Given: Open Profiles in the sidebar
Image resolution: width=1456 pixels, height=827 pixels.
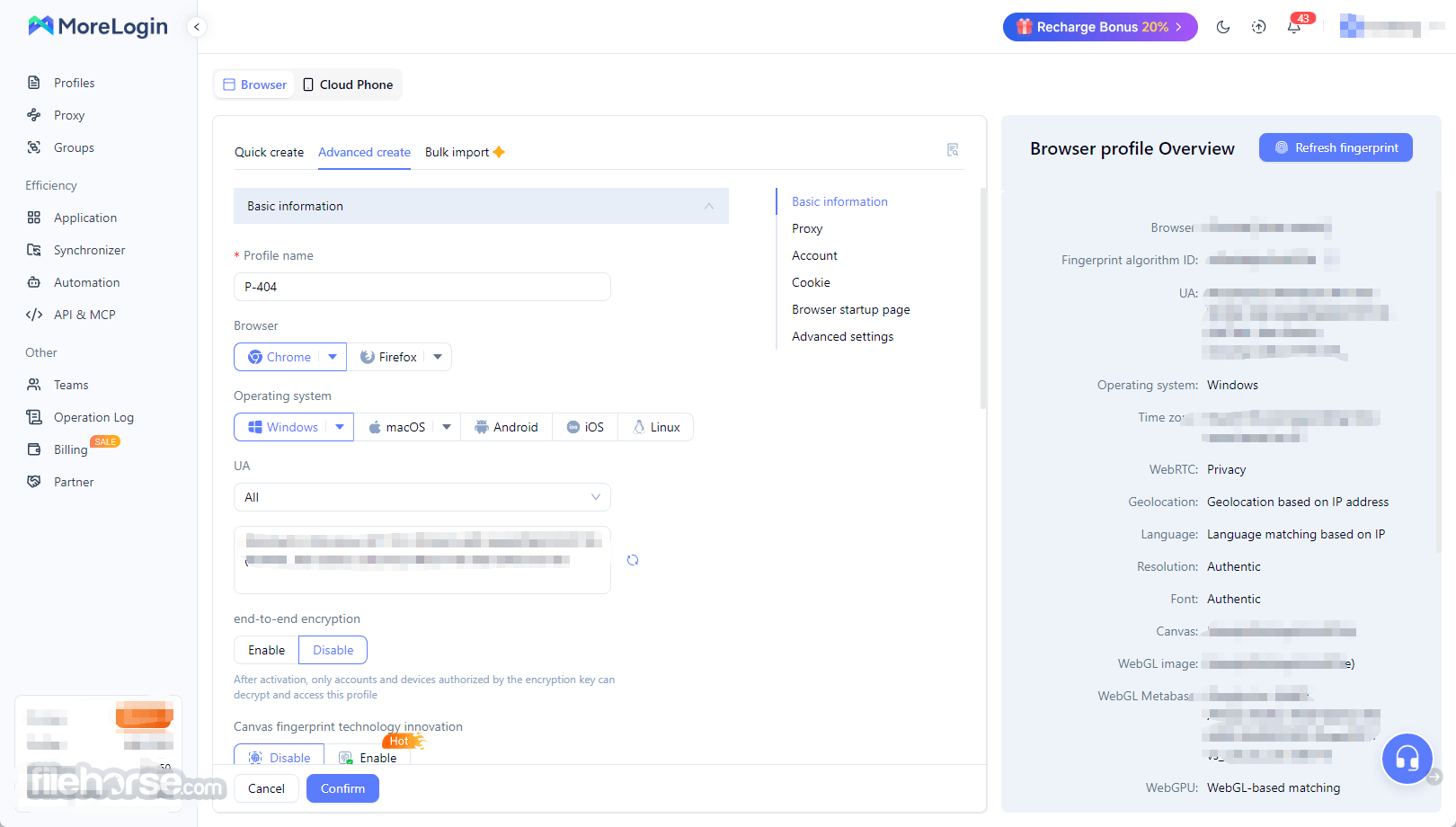Looking at the screenshot, I should 74,83.
